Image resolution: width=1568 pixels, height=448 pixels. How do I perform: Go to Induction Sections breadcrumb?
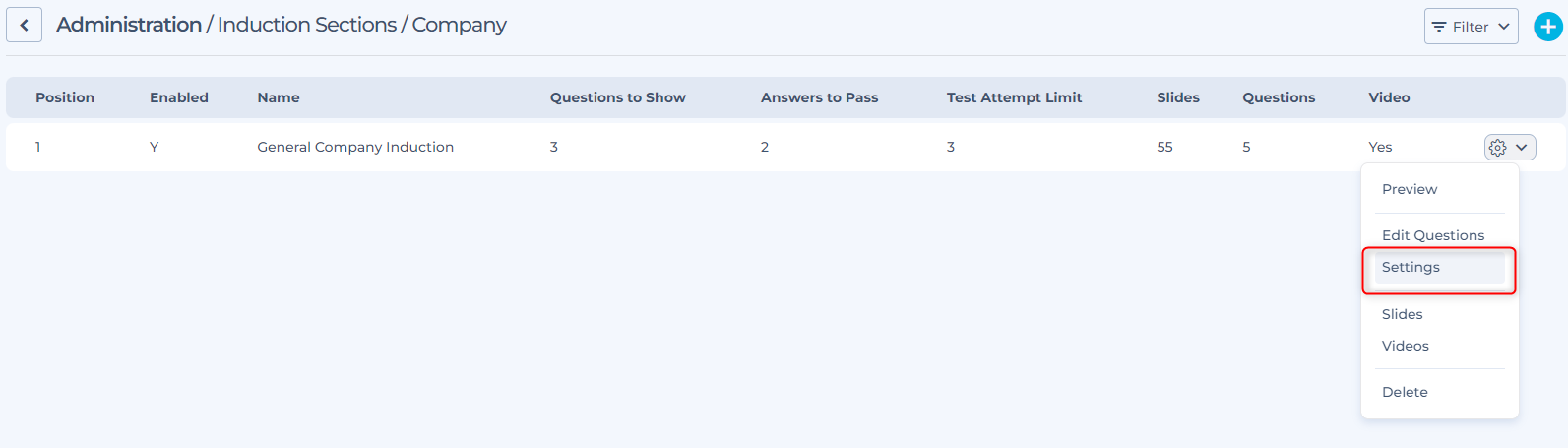(x=307, y=25)
